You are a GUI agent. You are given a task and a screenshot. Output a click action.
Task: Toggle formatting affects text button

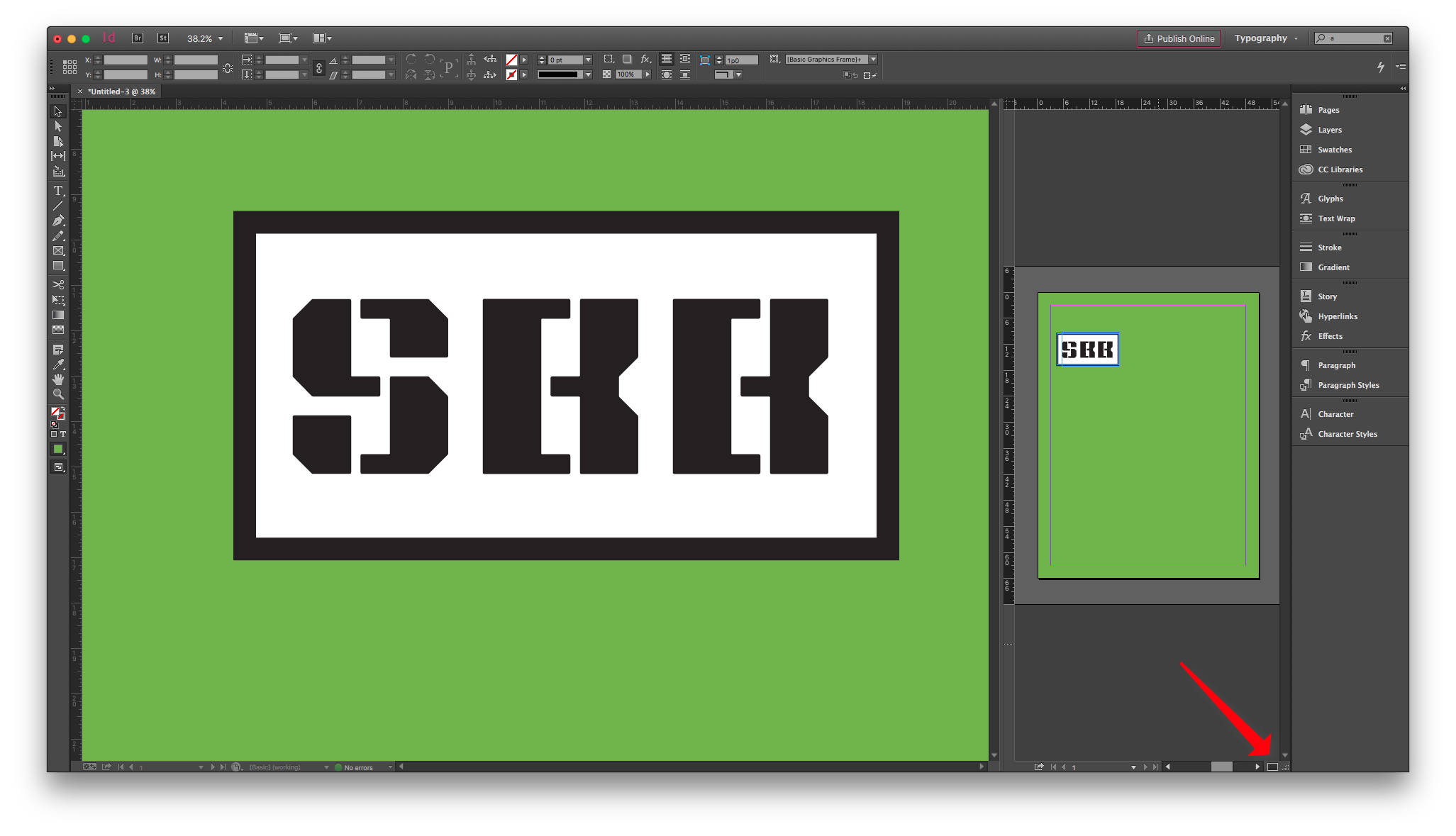pyautogui.click(x=63, y=434)
